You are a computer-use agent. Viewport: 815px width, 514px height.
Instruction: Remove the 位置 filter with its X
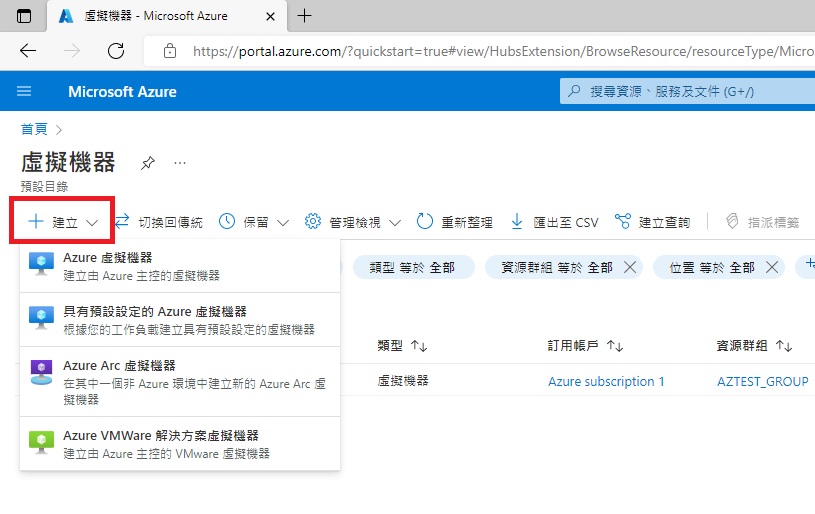coord(772,267)
